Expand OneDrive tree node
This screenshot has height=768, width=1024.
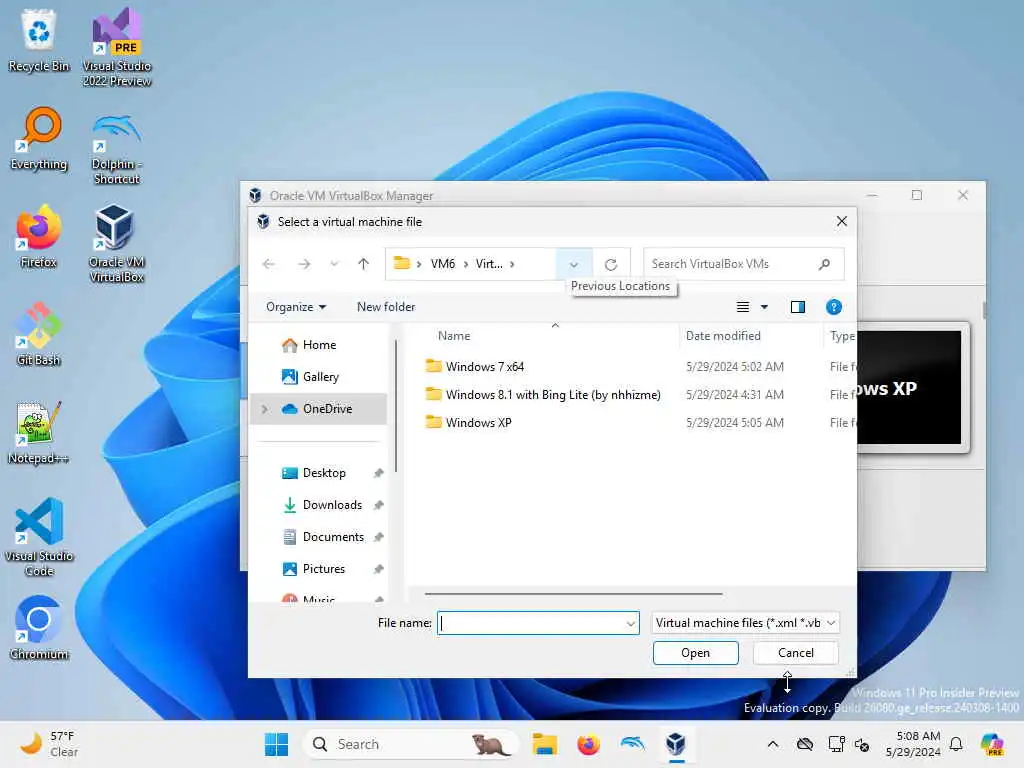click(x=264, y=409)
